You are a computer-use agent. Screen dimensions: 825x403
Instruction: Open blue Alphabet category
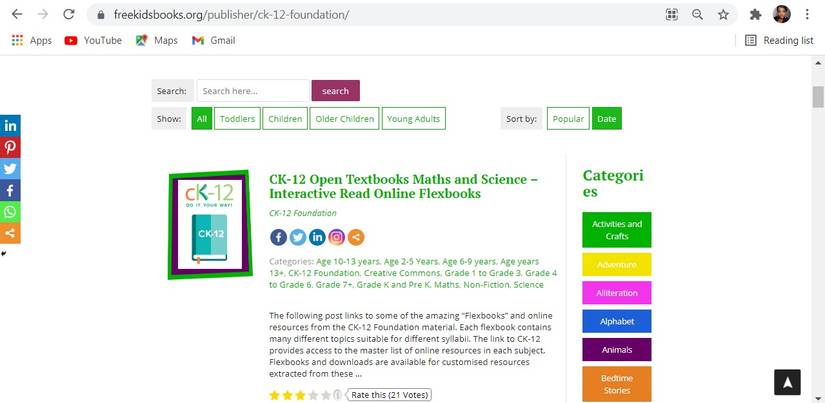click(x=617, y=321)
